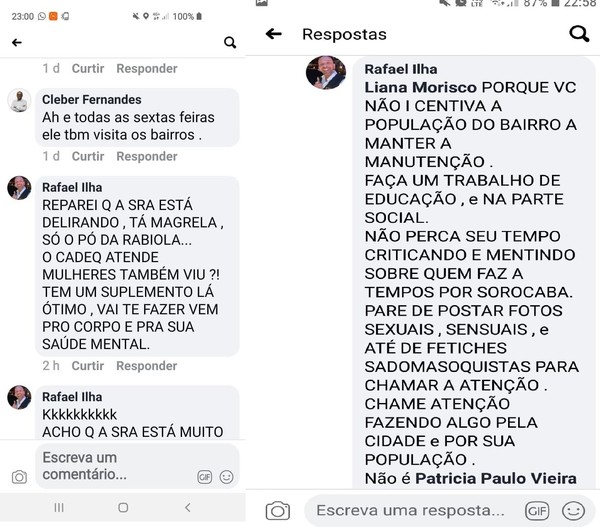This screenshot has width=600, height=527.
Task: Click Curtir under the 2 h comment
Action: 88,366
